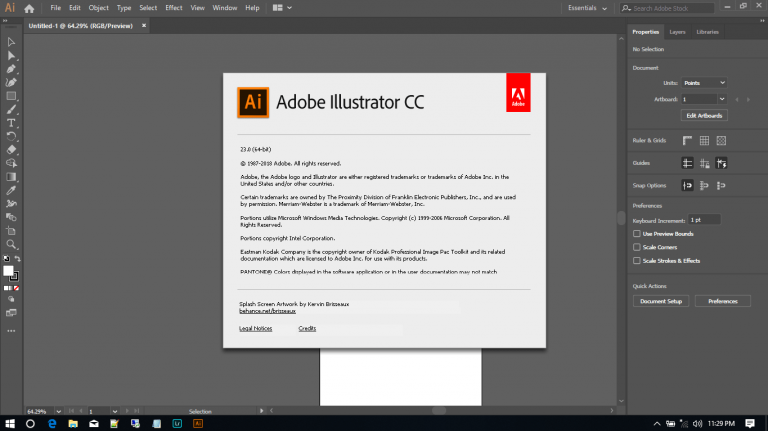Toggle Snap to Grid option

721,186
